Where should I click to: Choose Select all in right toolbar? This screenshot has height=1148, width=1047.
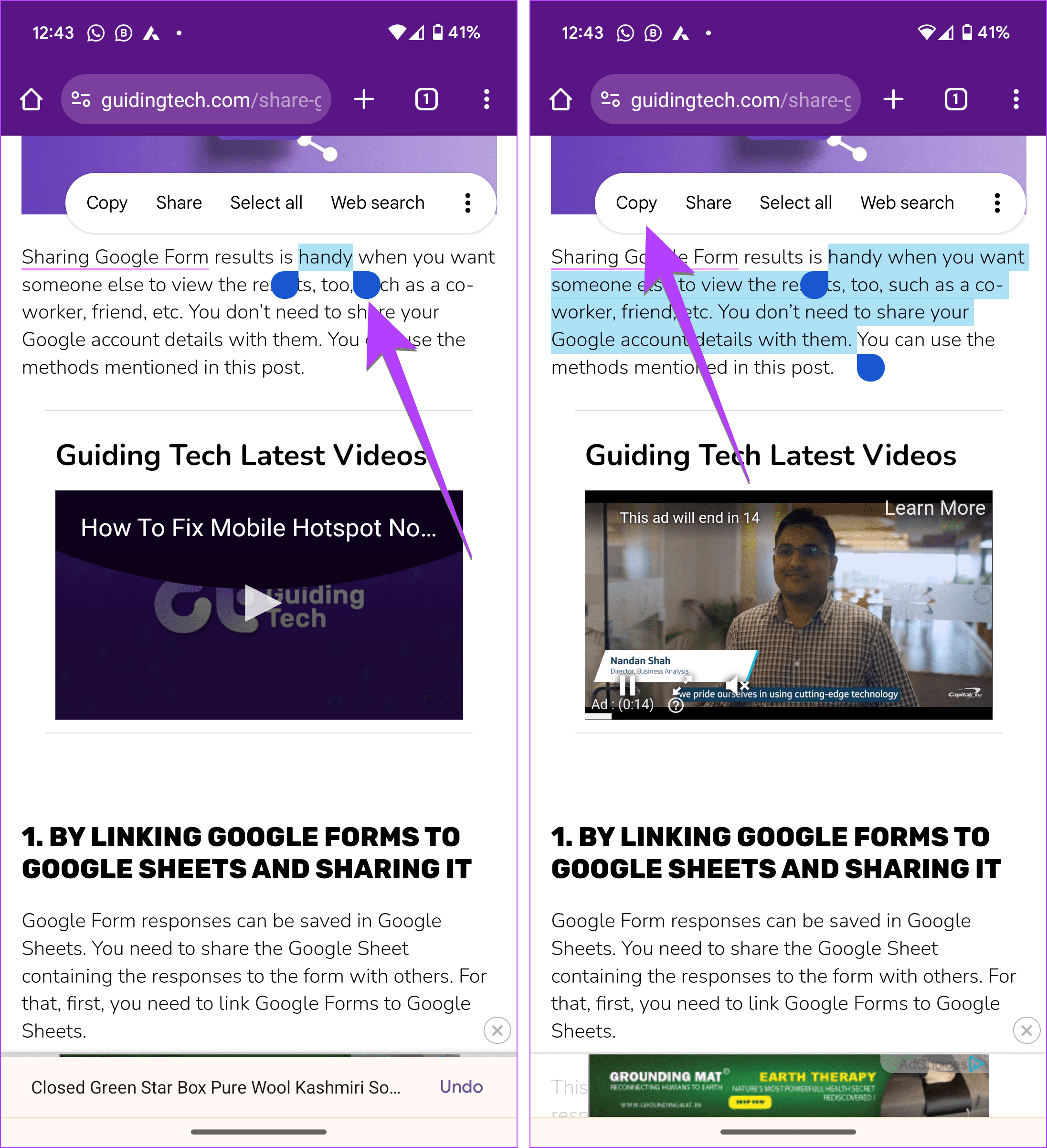tap(795, 203)
